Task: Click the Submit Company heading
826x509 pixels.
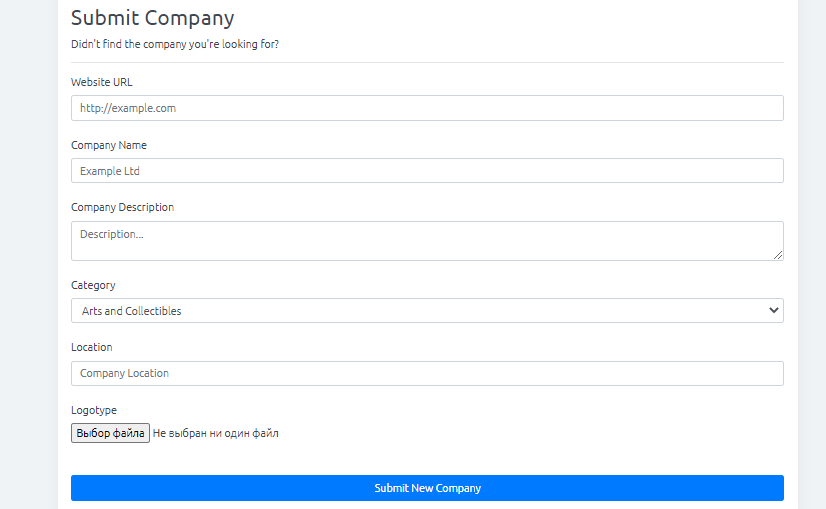Action: coord(153,18)
